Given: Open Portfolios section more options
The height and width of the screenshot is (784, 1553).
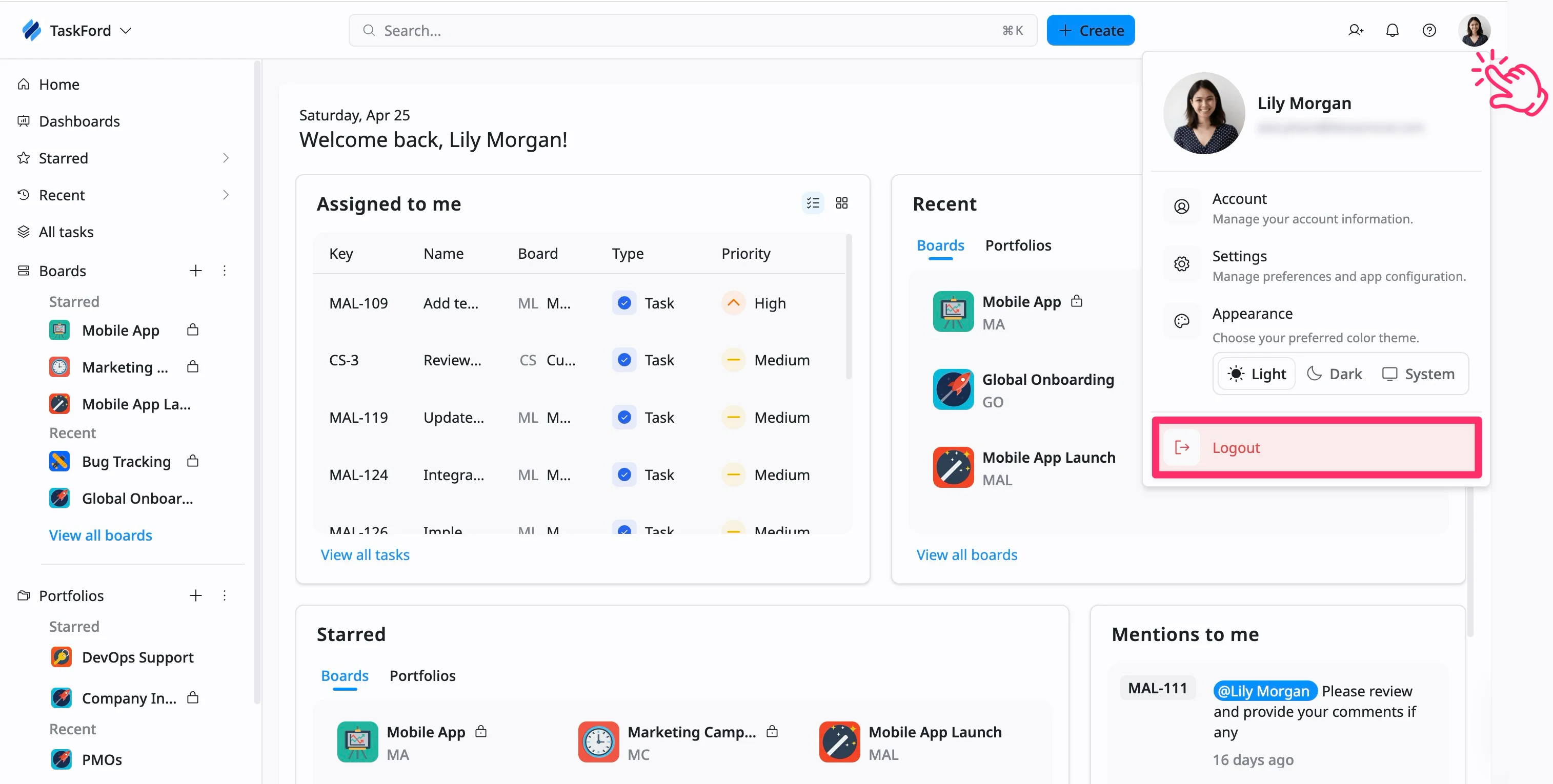Looking at the screenshot, I should point(224,595).
